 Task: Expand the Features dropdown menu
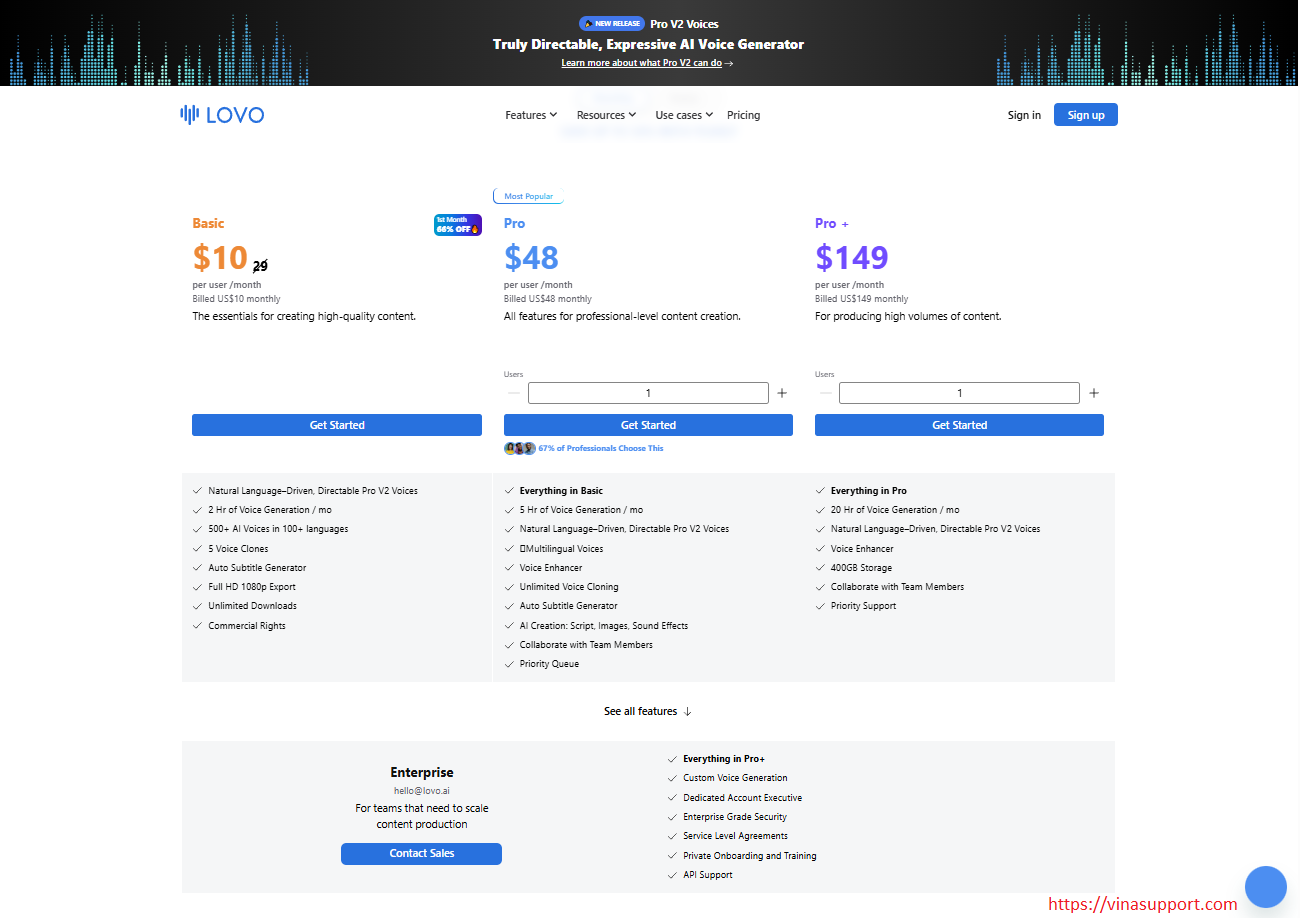(531, 115)
